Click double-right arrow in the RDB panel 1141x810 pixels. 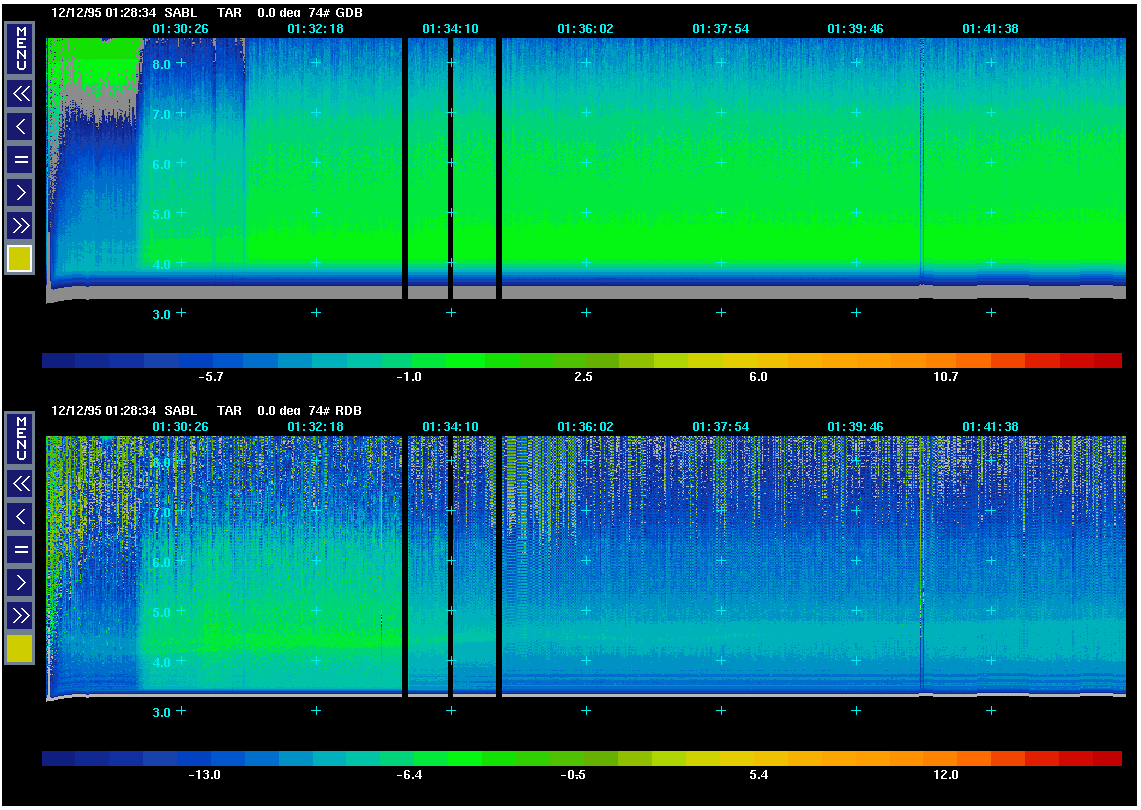(x=20, y=615)
